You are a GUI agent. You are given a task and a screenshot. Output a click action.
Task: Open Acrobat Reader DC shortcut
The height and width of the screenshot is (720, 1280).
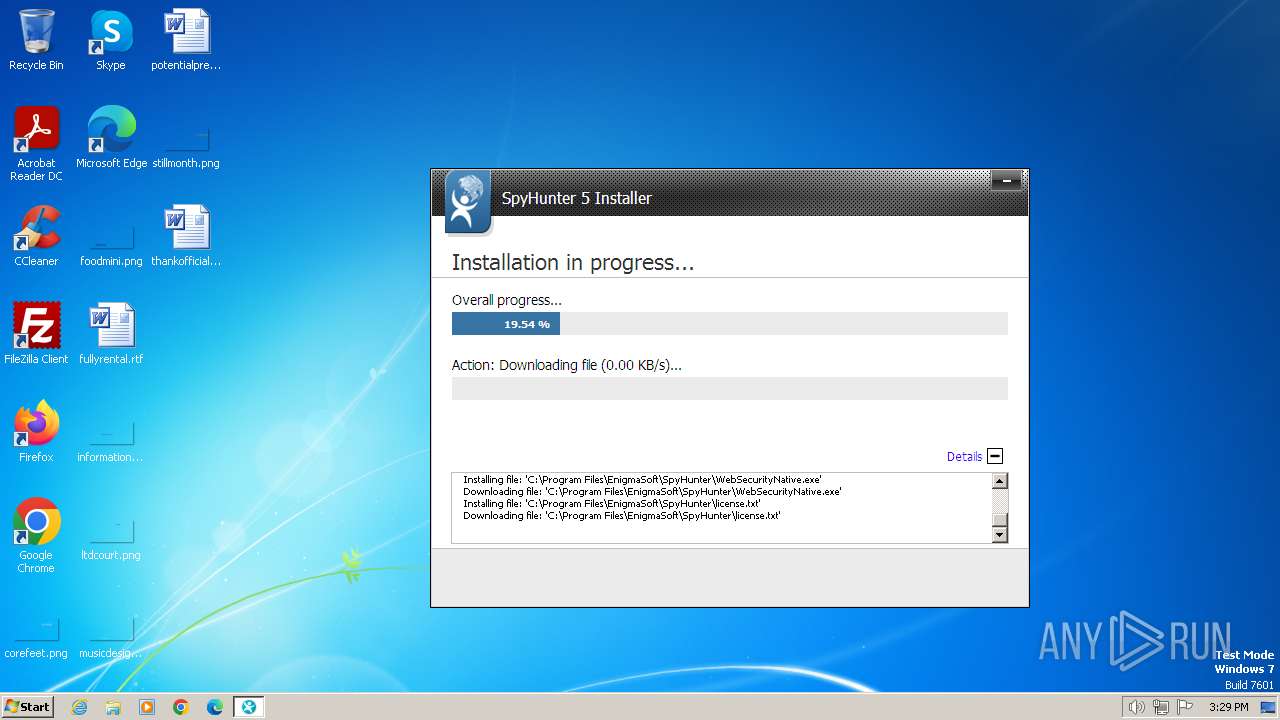pos(36,144)
